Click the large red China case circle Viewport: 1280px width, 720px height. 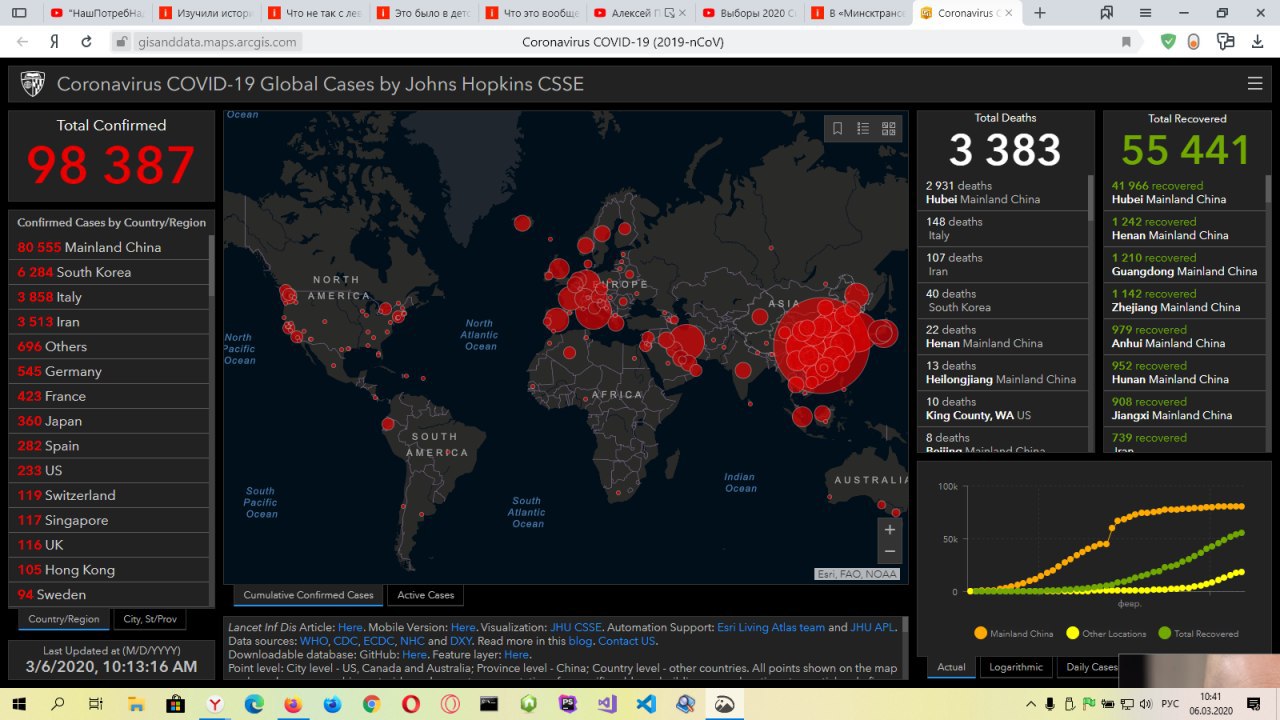(822, 346)
